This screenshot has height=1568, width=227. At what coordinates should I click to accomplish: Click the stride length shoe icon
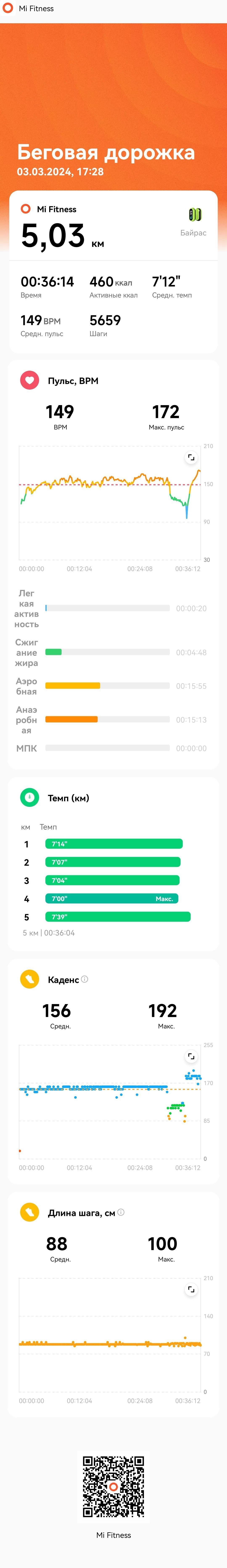pos(29,1213)
